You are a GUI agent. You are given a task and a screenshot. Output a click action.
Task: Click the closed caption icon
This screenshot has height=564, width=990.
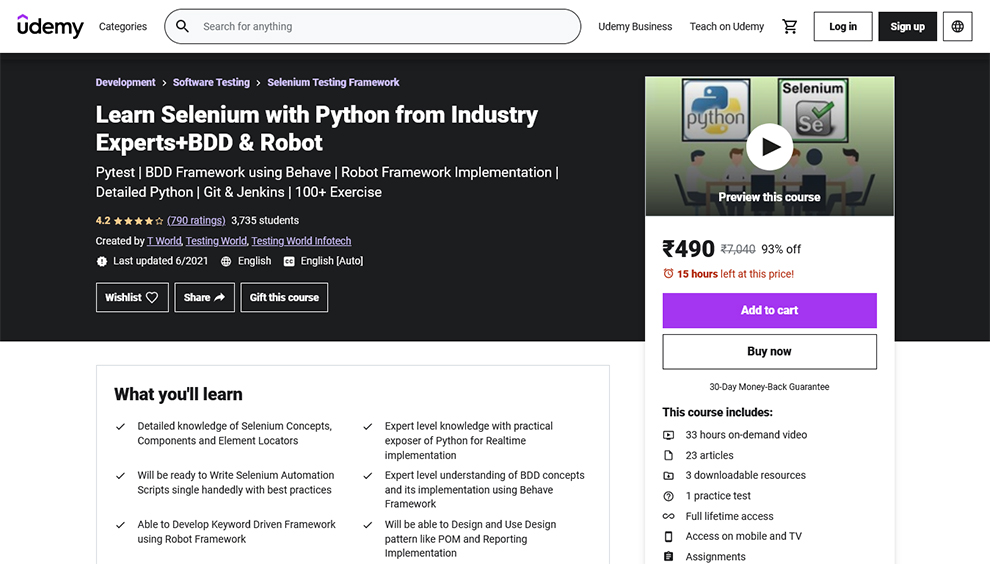pyautogui.click(x=289, y=261)
